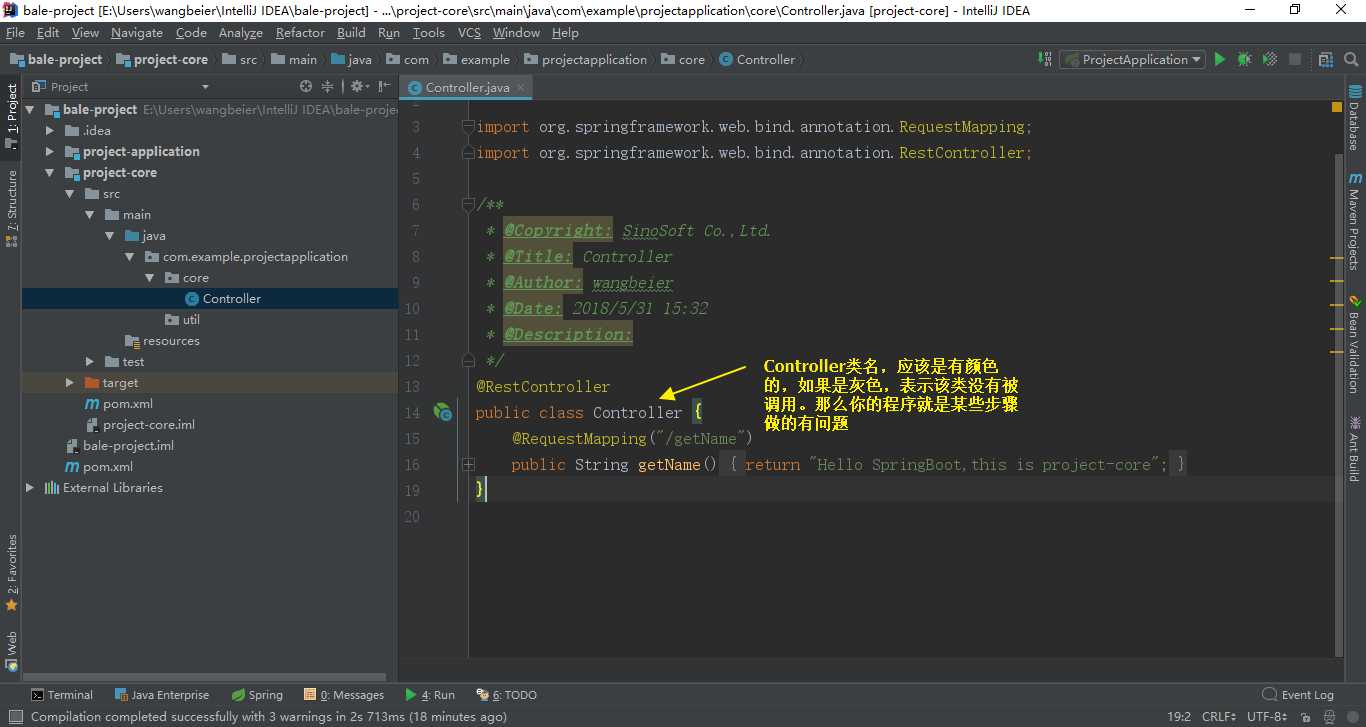The width and height of the screenshot is (1366, 727).
Task: Open the Database side panel
Action: (1354, 118)
